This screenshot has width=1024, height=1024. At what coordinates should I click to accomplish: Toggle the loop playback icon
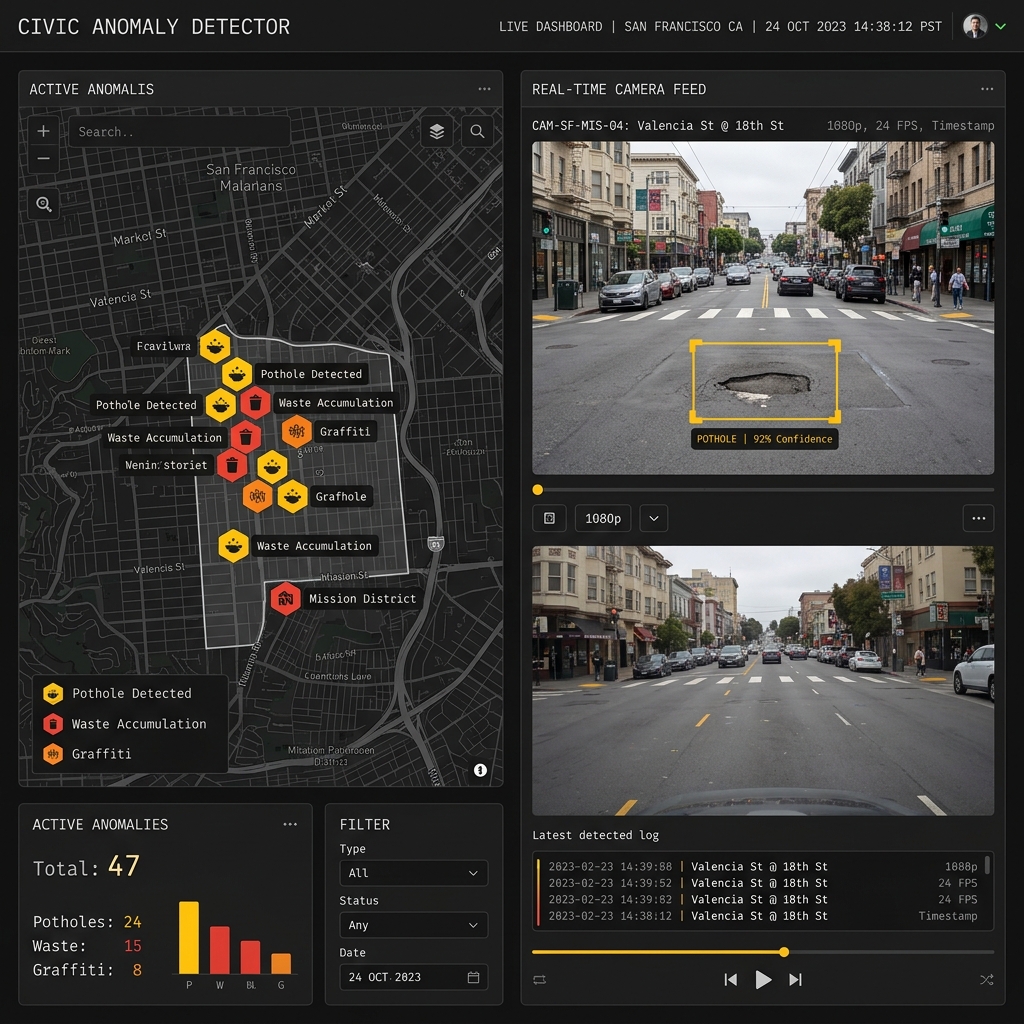coord(539,980)
